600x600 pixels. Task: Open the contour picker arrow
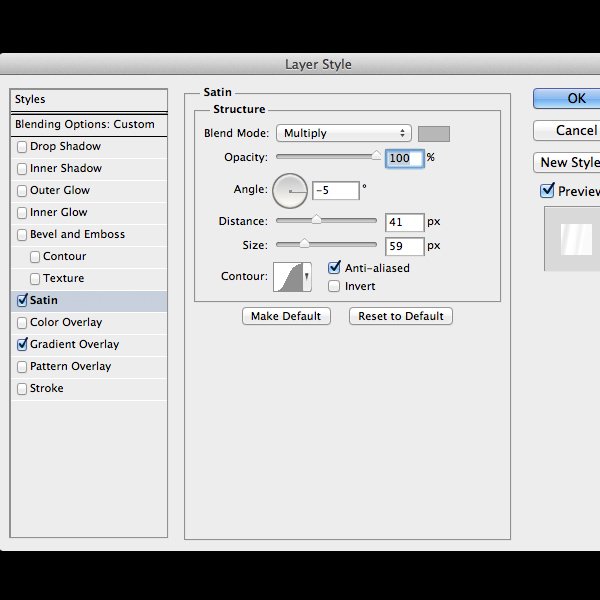[307, 277]
